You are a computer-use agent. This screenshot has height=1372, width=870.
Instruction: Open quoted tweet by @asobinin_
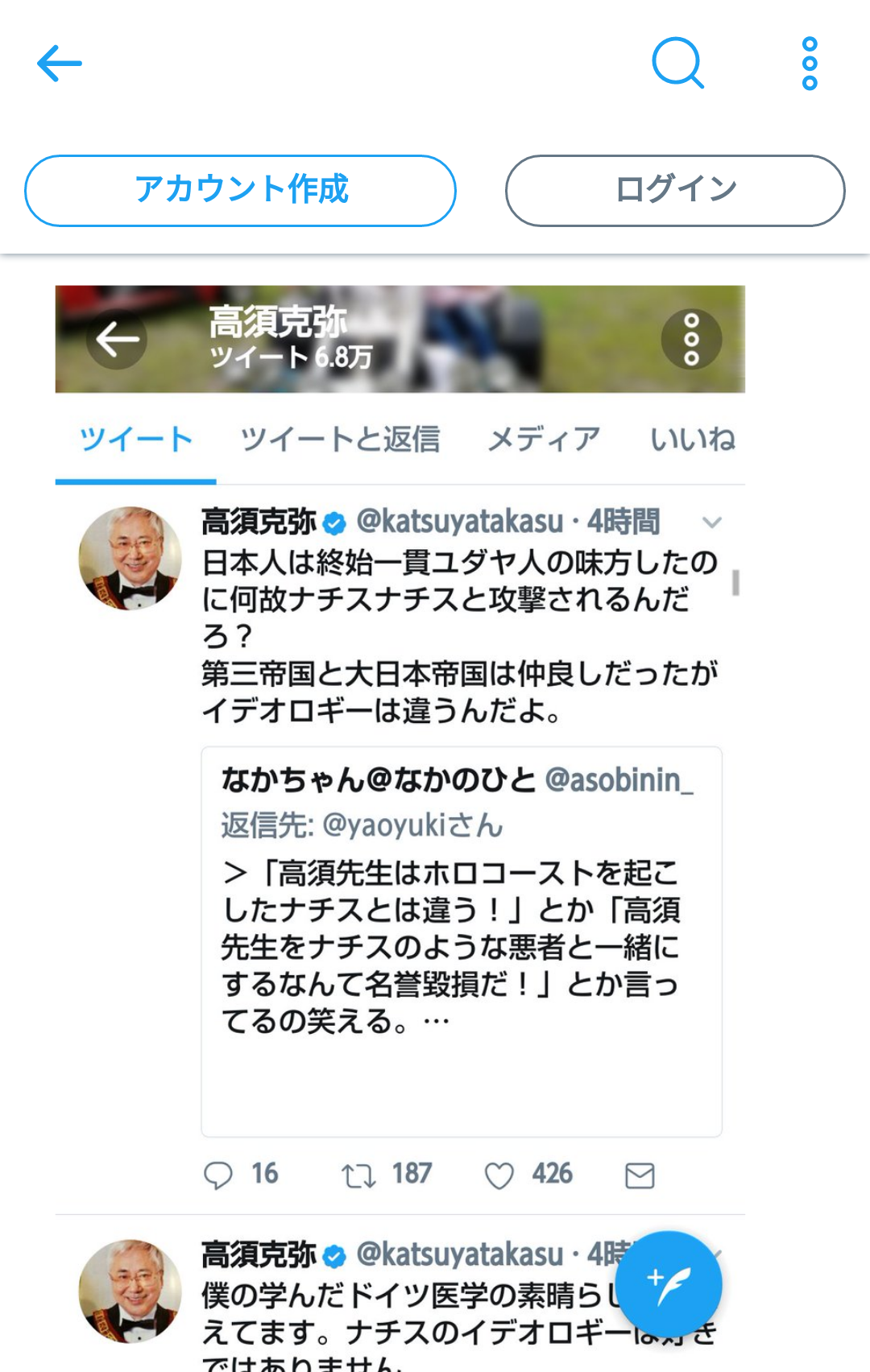[462, 941]
